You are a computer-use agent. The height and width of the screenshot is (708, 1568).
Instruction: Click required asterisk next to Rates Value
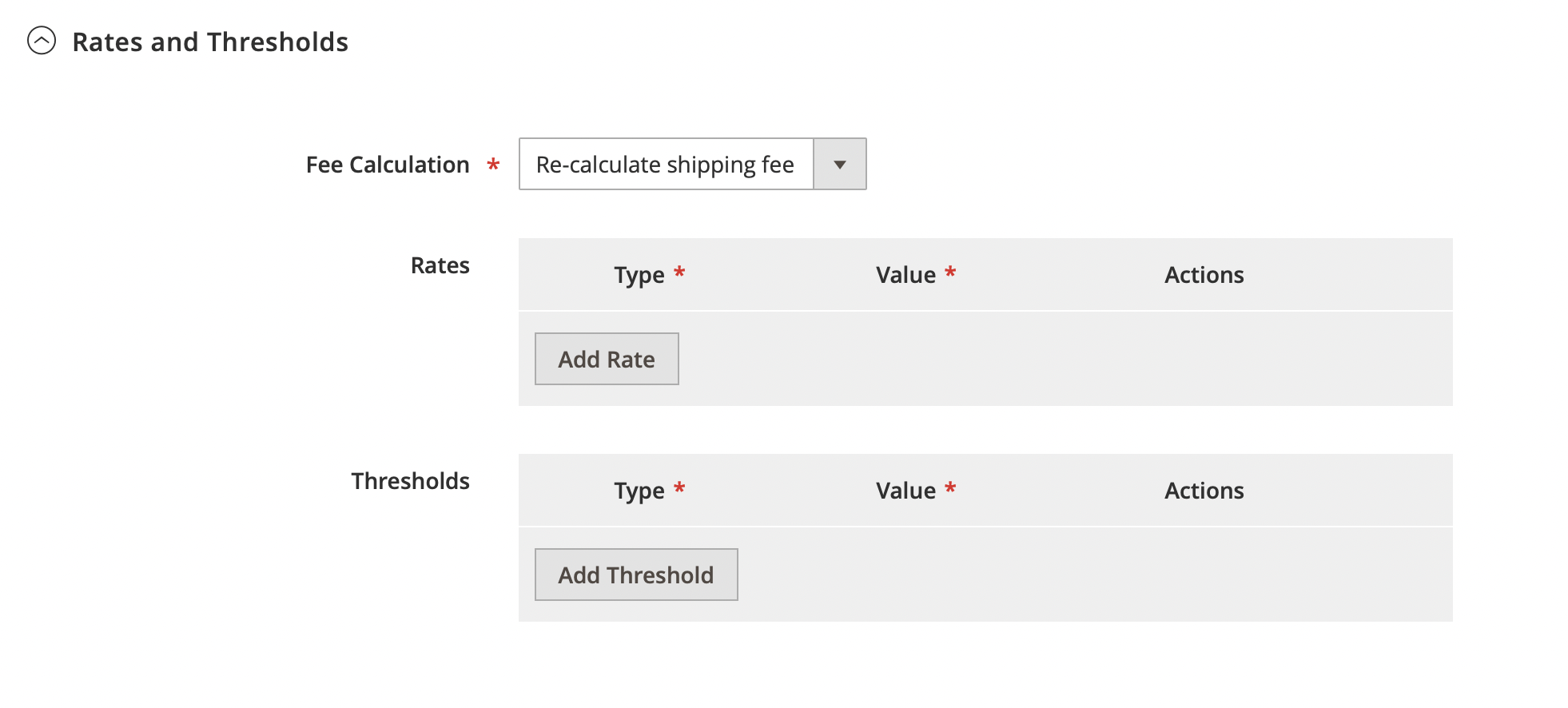pyautogui.click(x=950, y=272)
